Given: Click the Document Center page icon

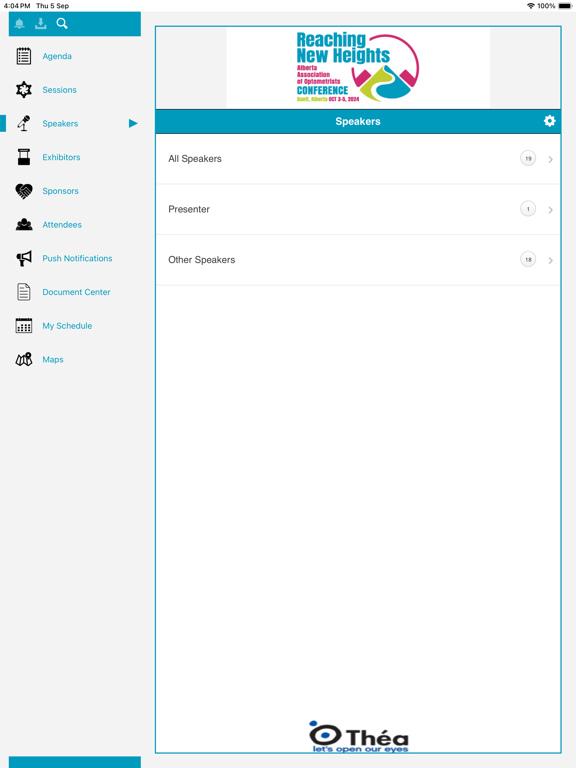Looking at the screenshot, I should (x=24, y=292).
